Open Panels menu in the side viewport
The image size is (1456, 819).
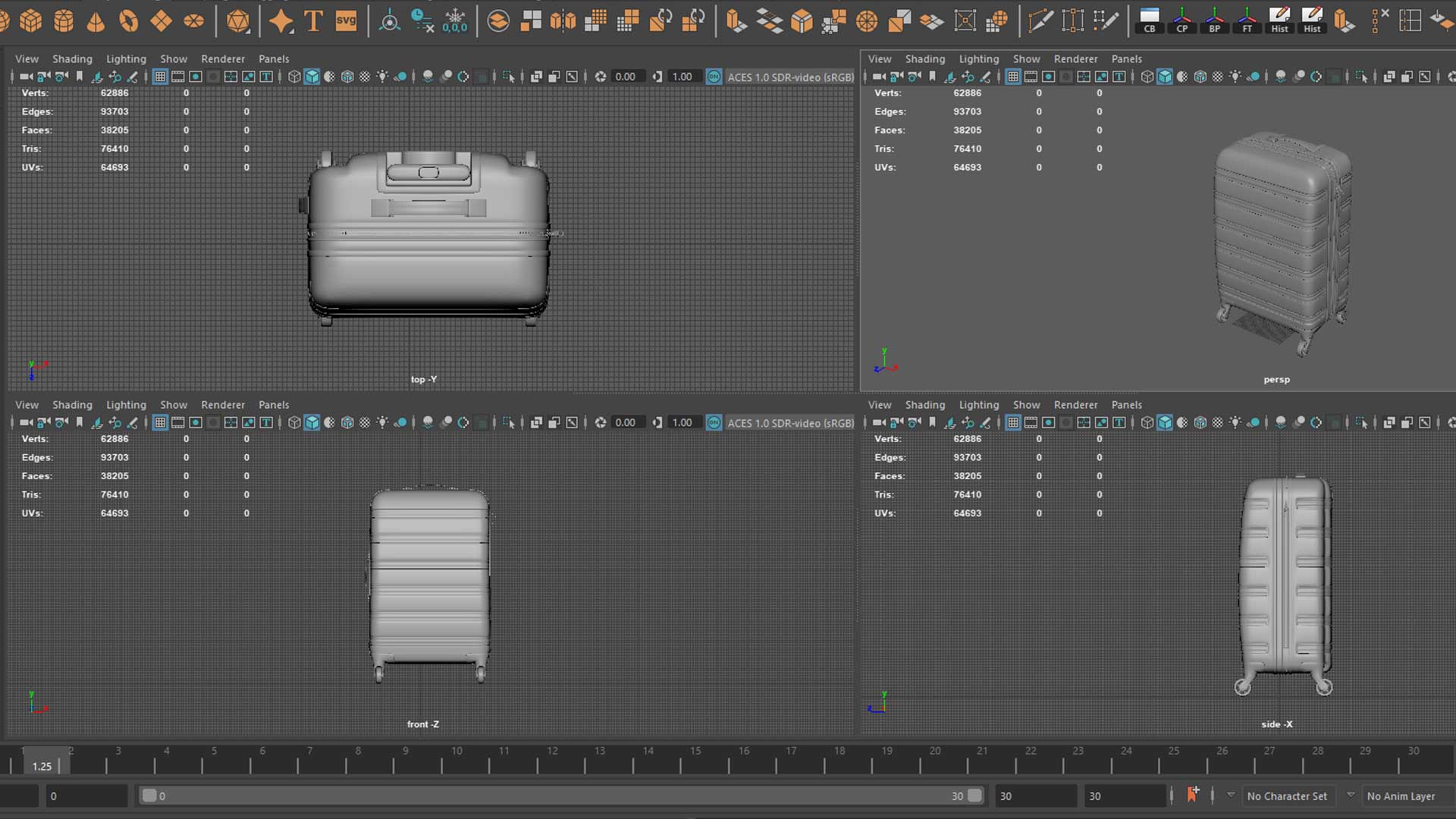[x=1126, y=405]
